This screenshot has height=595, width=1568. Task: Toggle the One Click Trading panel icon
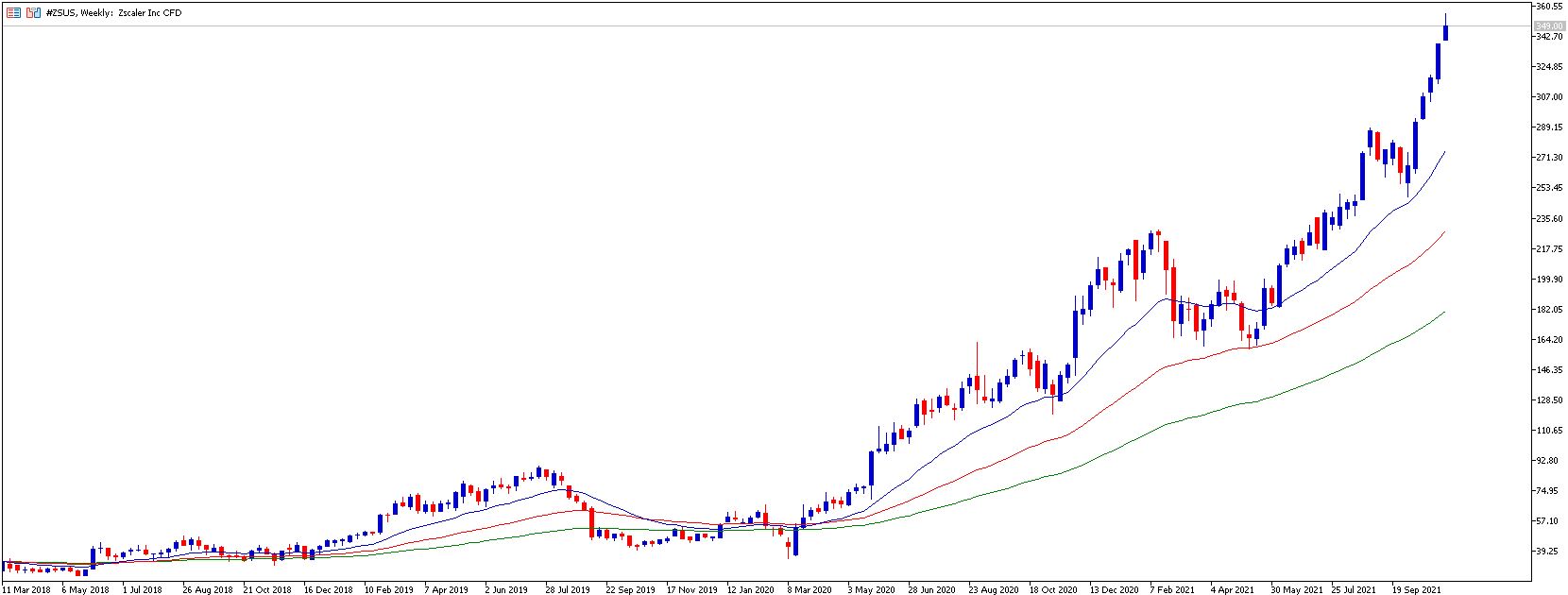click(33, 13)
